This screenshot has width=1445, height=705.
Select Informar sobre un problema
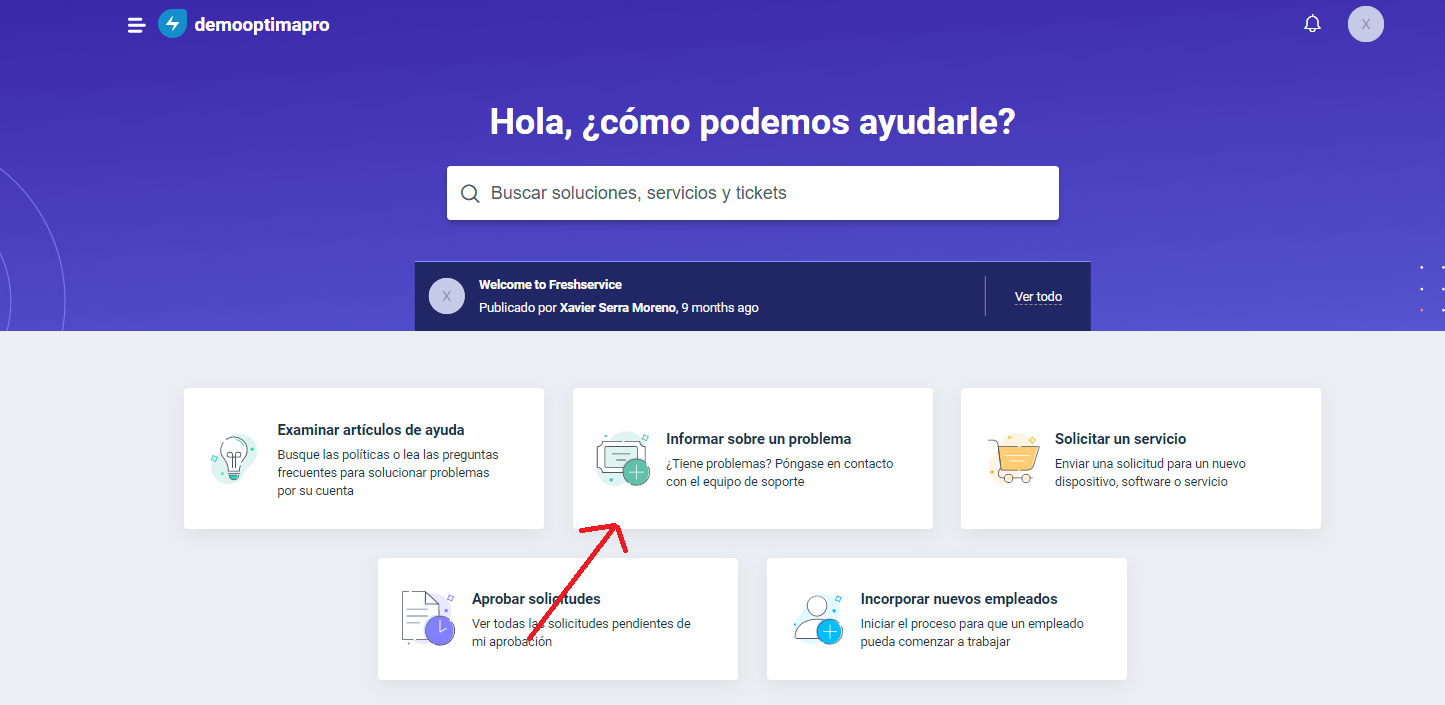pyautogui.click(x=758, y=439)
